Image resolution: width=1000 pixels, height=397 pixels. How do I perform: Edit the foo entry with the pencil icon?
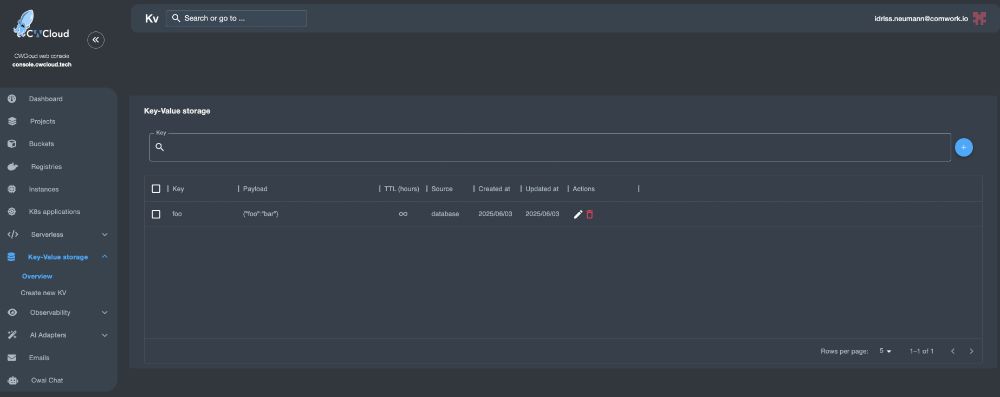pyautogui.click(x=578, y=214)
